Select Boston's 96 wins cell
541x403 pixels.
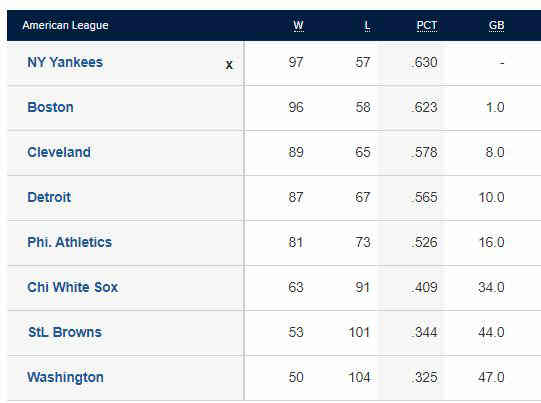[296, 107]
